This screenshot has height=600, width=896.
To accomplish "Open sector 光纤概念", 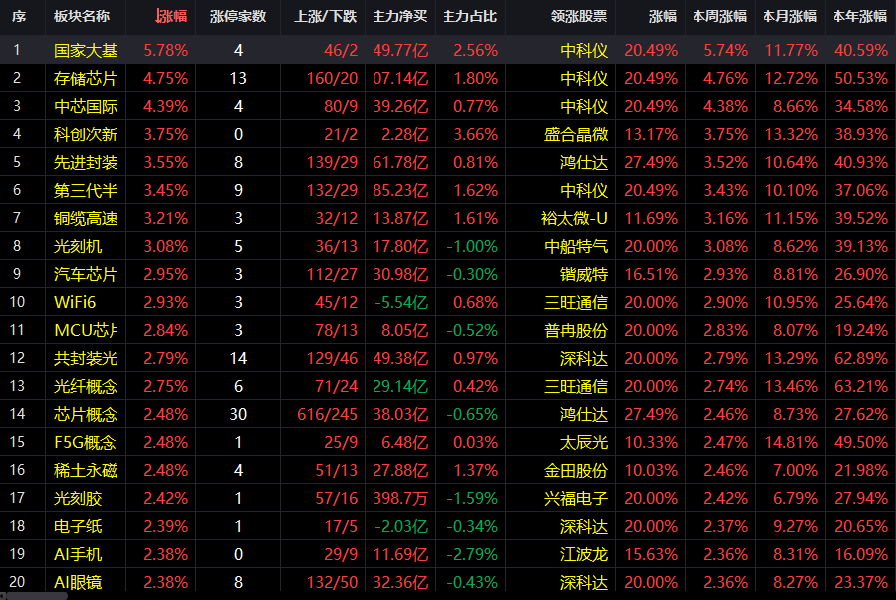I will 86,386.
